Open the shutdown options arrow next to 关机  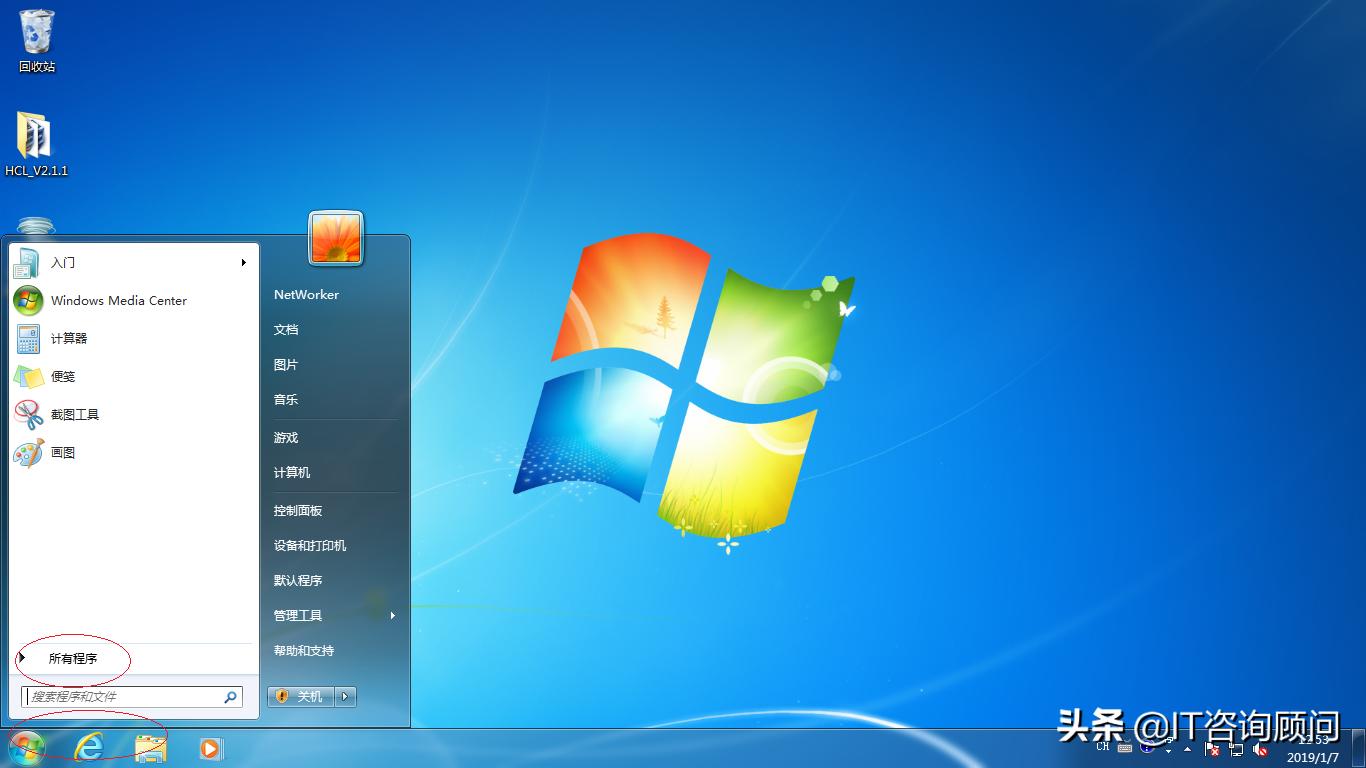click(x=343, y=697)
